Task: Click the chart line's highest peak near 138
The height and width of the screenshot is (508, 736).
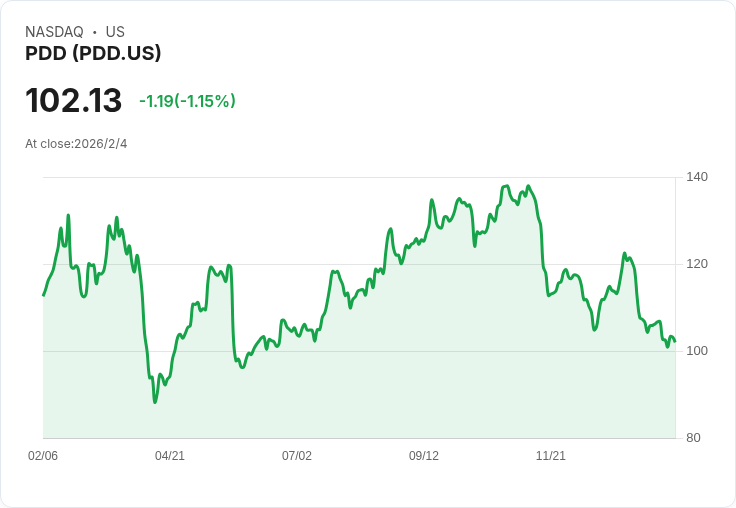Action: (x=507, y=186)
